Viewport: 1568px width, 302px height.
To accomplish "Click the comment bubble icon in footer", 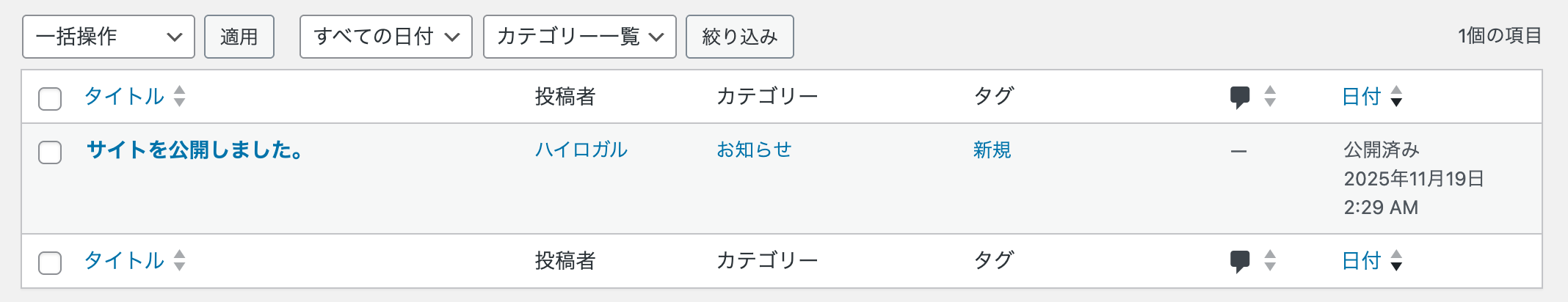I will coord(1239,261).
